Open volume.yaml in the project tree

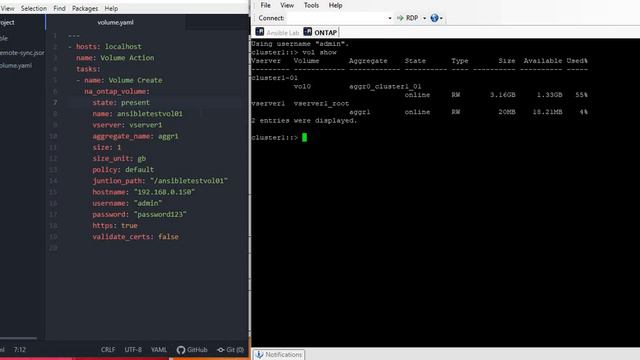16,65
